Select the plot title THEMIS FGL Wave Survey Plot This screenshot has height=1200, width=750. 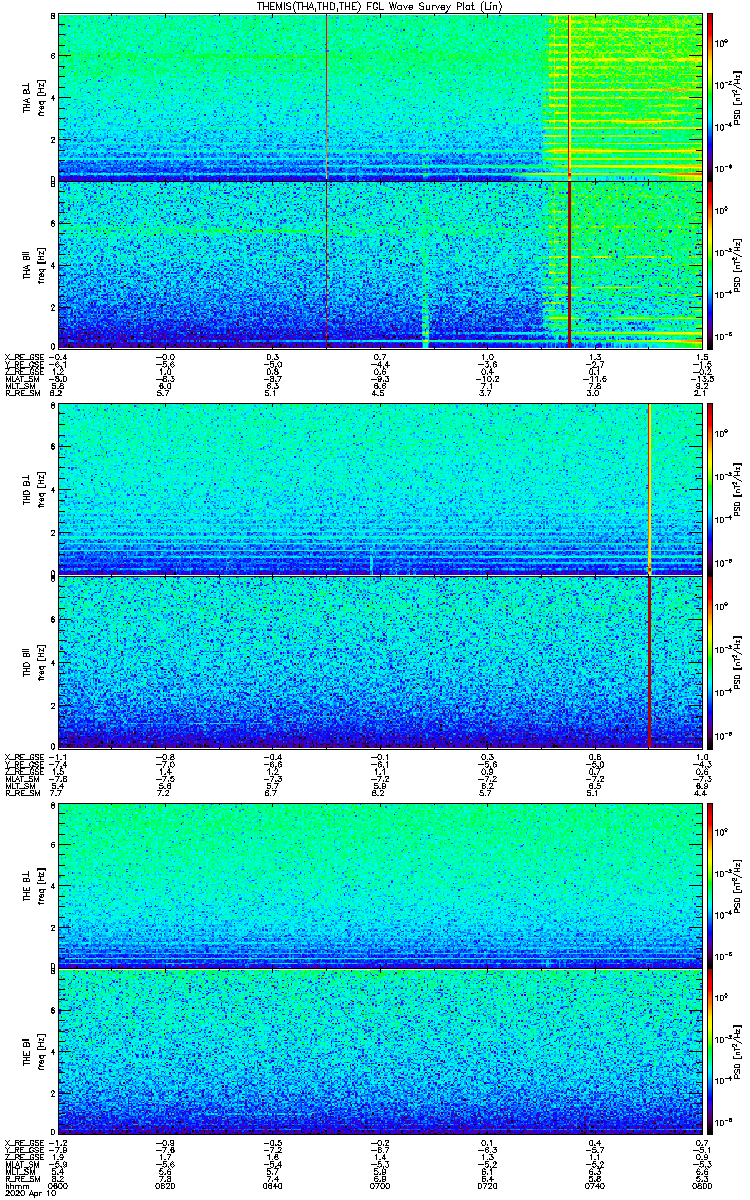[x=378, y=6]
